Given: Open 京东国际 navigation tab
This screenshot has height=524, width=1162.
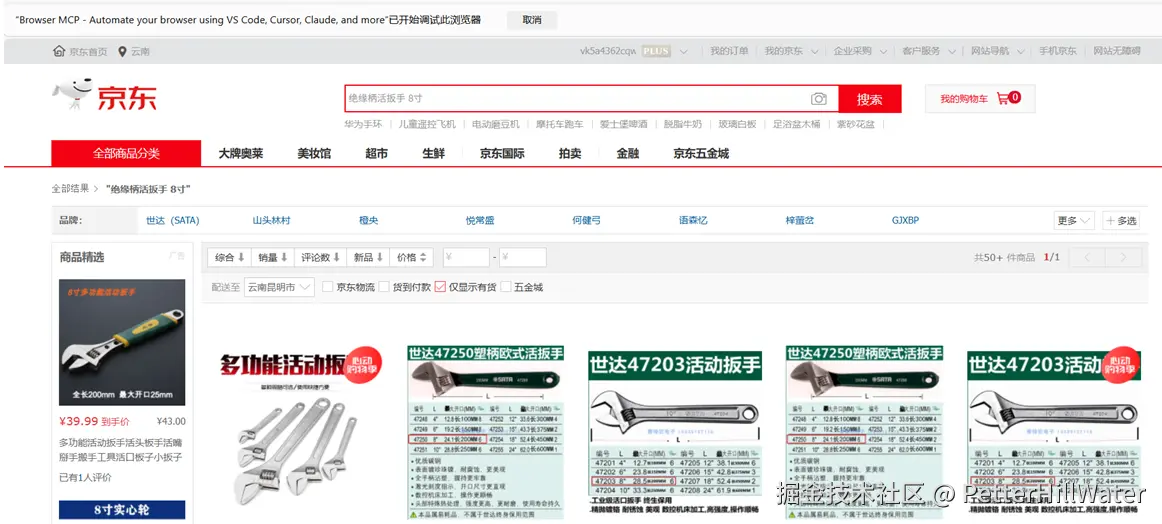Looking at the screenshot, I should [502, 153].
